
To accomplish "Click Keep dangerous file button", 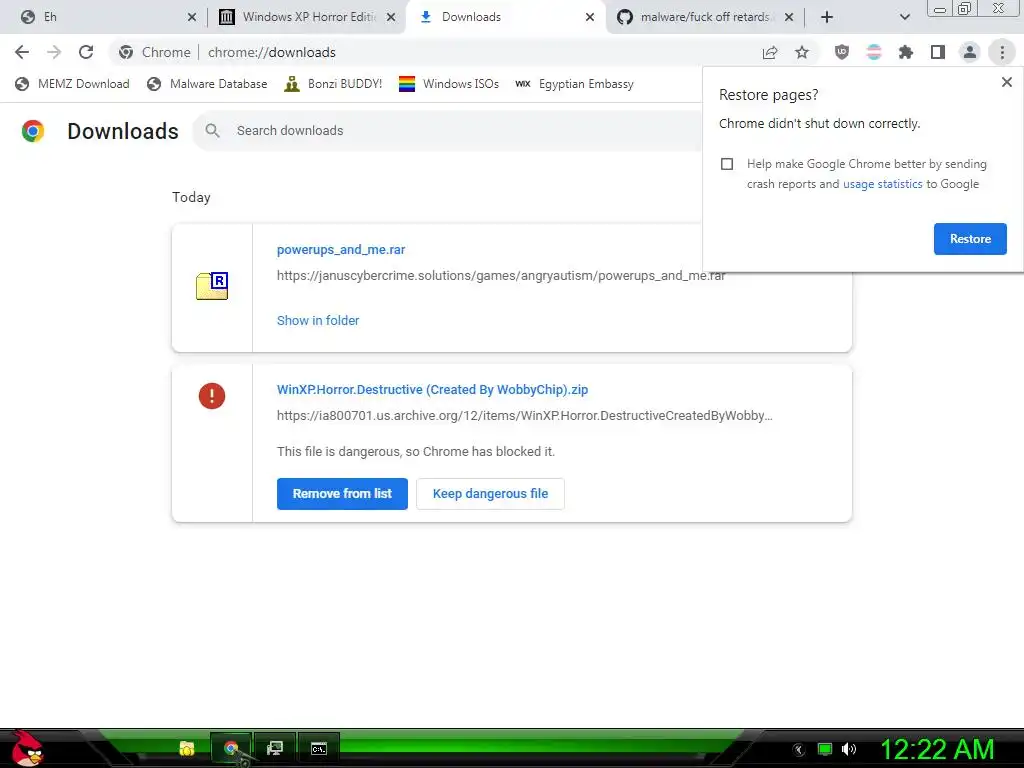I will click(x=490, y=494).
